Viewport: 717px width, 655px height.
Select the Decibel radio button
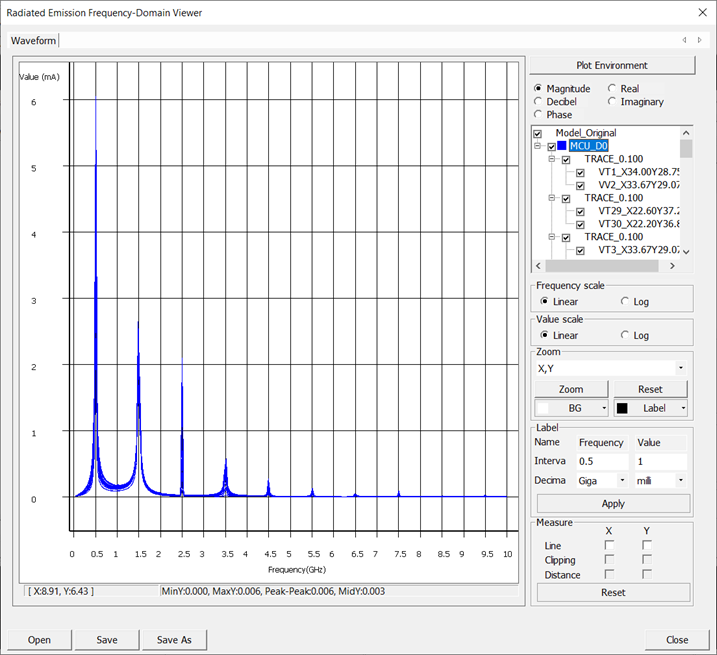point(539,102)
